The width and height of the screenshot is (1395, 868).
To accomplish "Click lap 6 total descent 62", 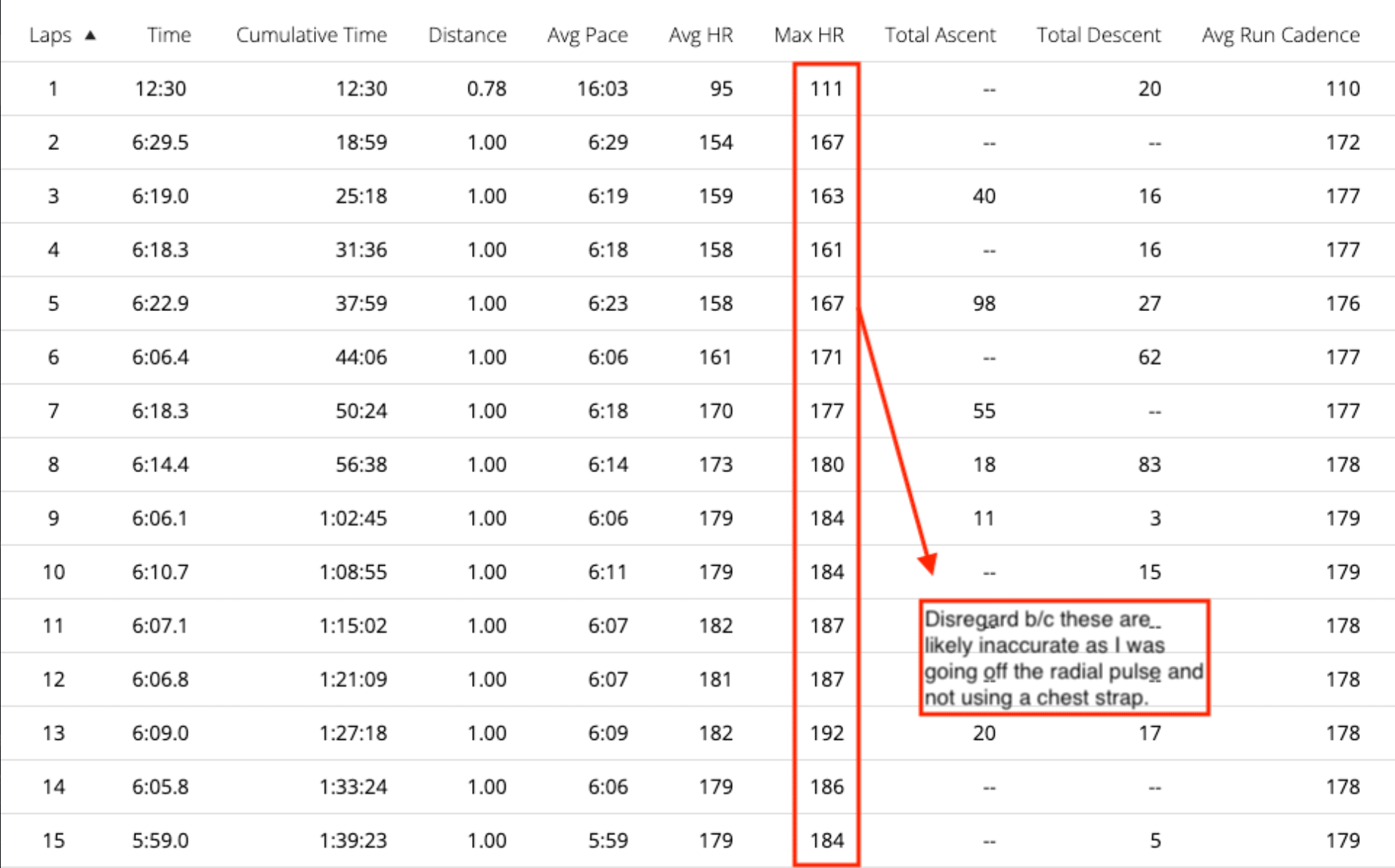I will (1149, 357).
